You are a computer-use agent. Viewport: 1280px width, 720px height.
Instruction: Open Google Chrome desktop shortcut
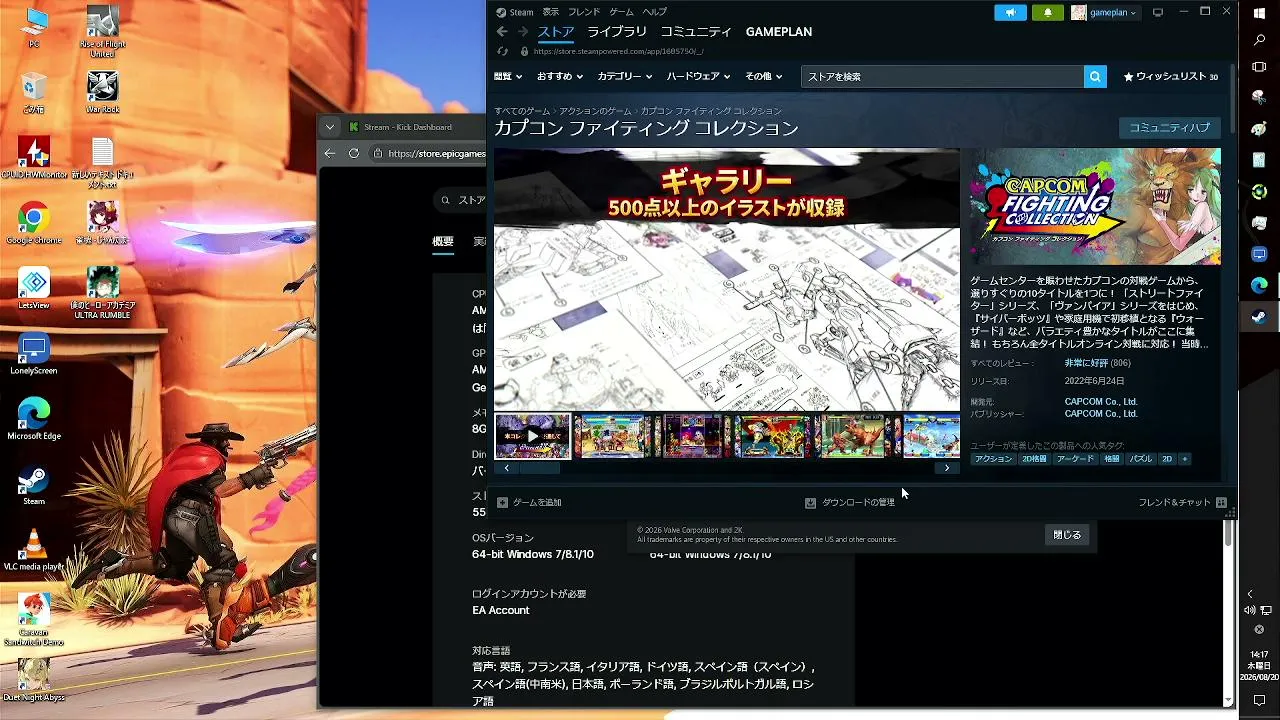[34, 223]
